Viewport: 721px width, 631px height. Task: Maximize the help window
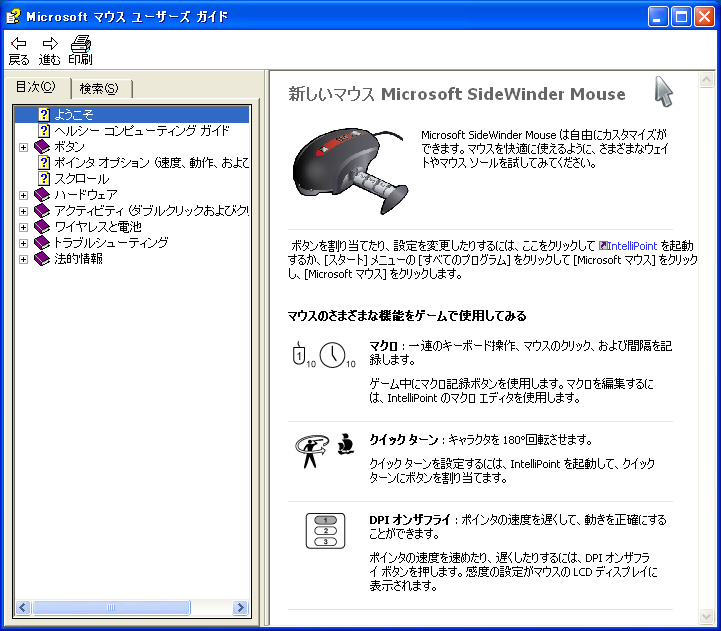[x=681, y=17]
